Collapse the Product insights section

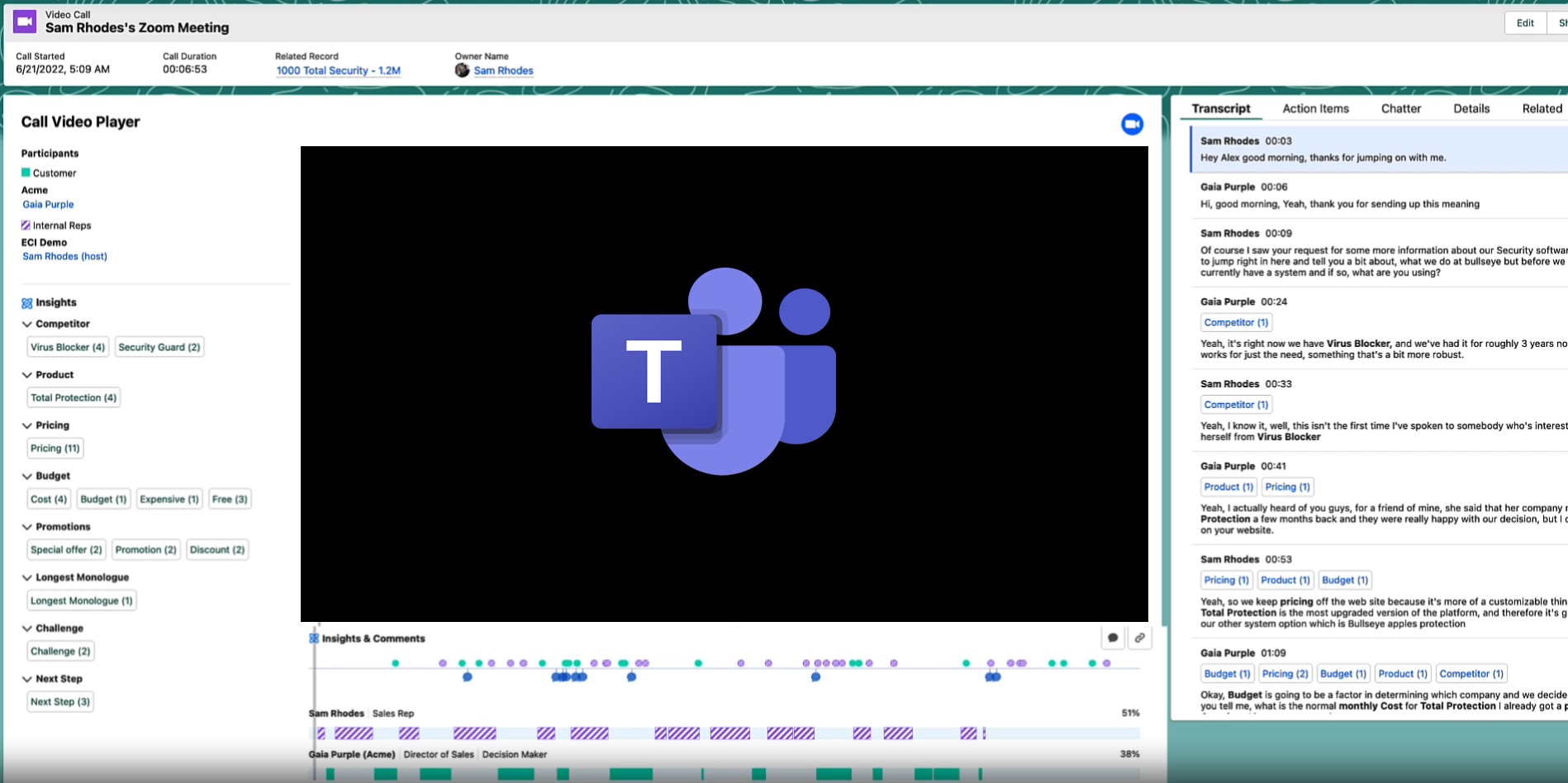(x=27, y=375)
